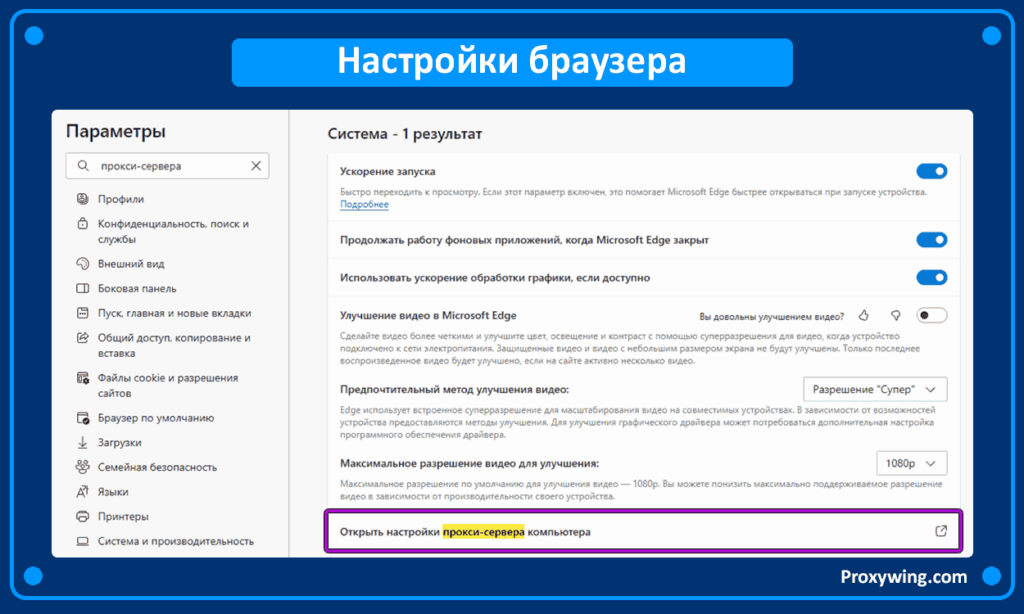Toggle Ускорение запуска switch
This screenshot has height=614, width=1024.
(x=931, y=171)
